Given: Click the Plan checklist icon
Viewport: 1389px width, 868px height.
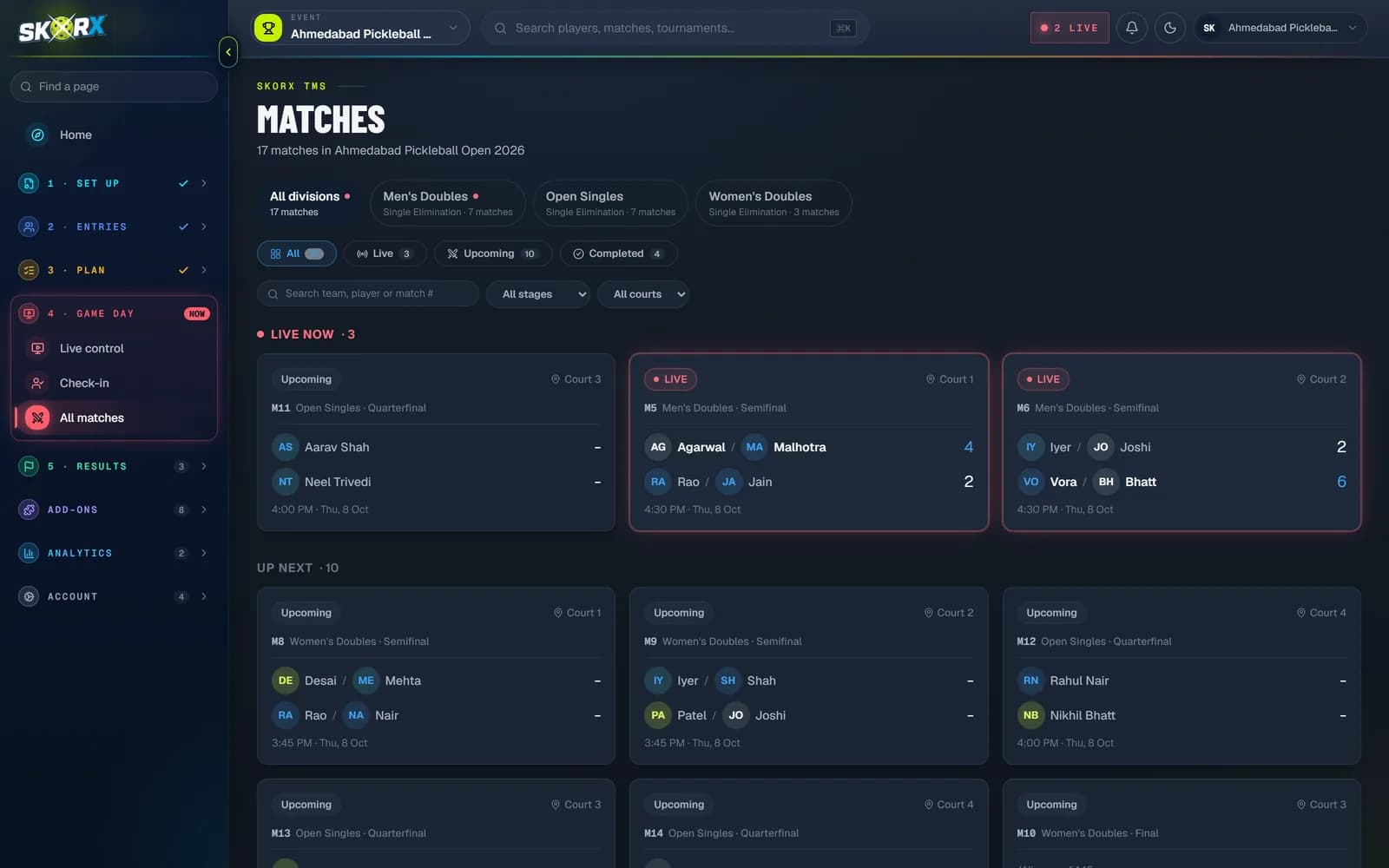Looking at the screenshot, I should [29, 270].
